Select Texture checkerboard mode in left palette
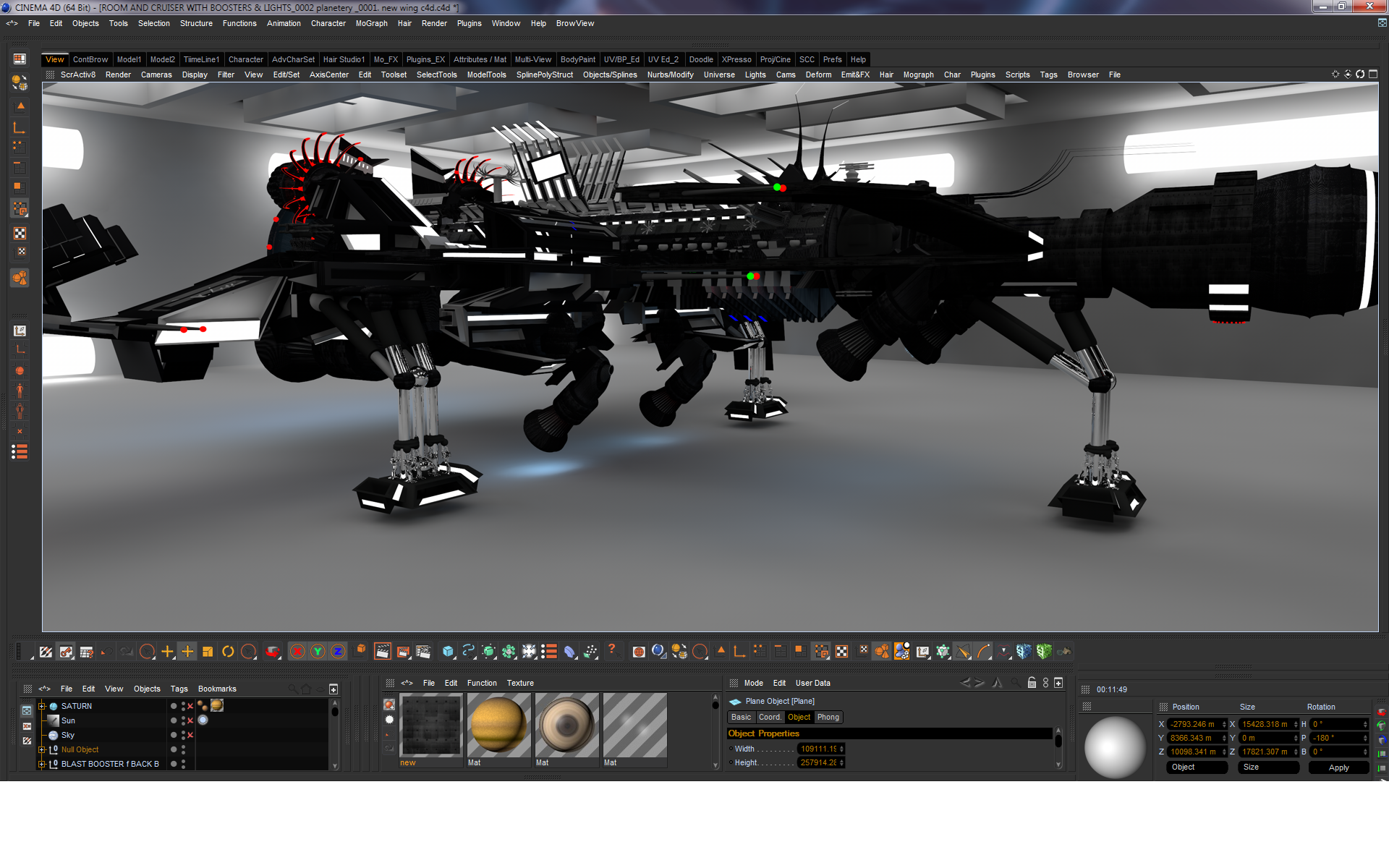 coord(20,233)
